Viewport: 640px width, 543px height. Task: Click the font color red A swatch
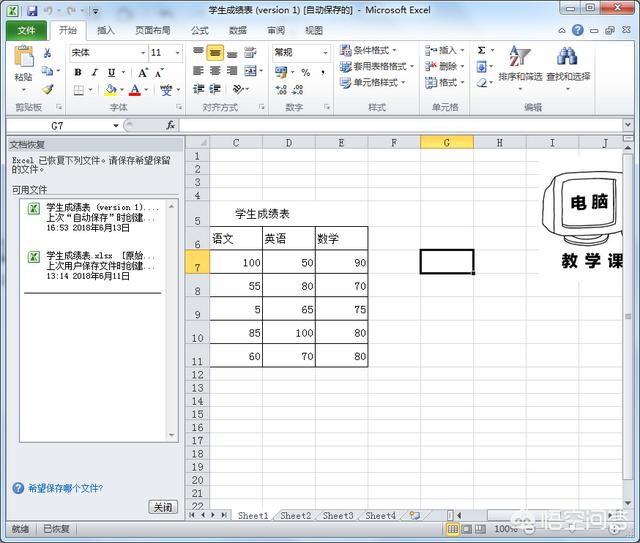(x=134, y=90)
